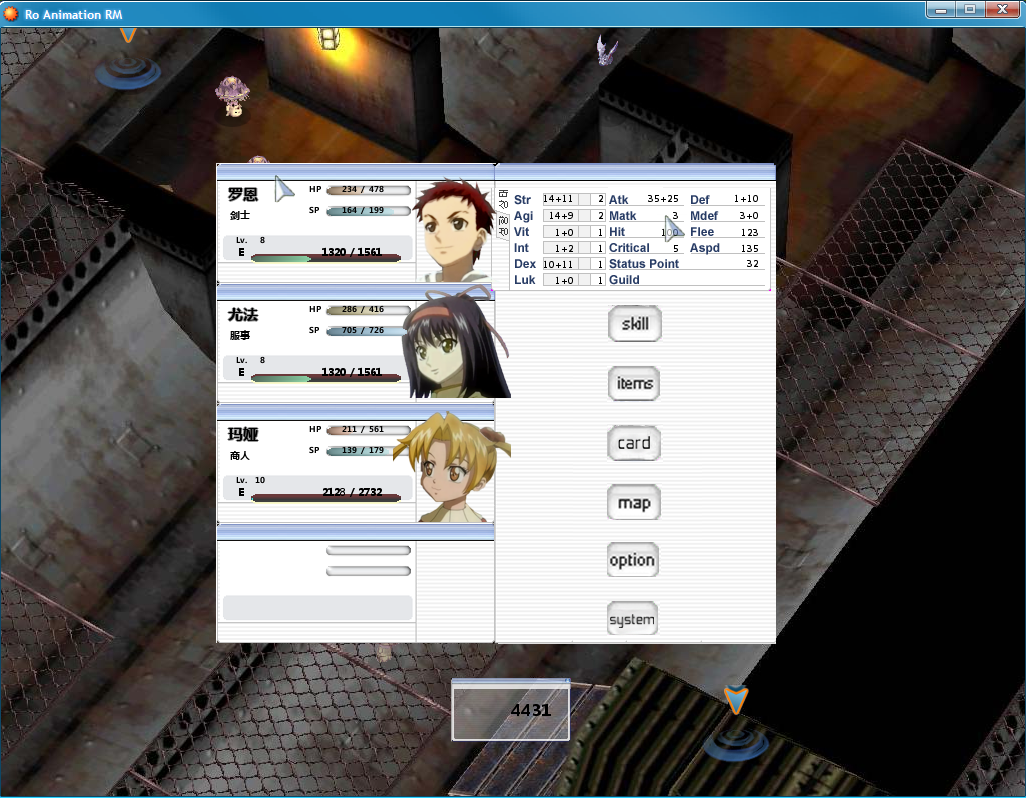The width and height of the screenshot is (1026, 798).
Task: Click 罗恩's SP bar showing 164 / 199
Action: click(368, 211)
